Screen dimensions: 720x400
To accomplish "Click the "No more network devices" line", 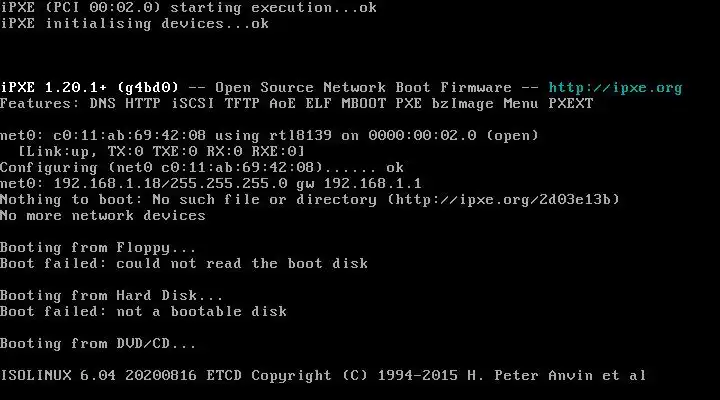I will [102, 215].
